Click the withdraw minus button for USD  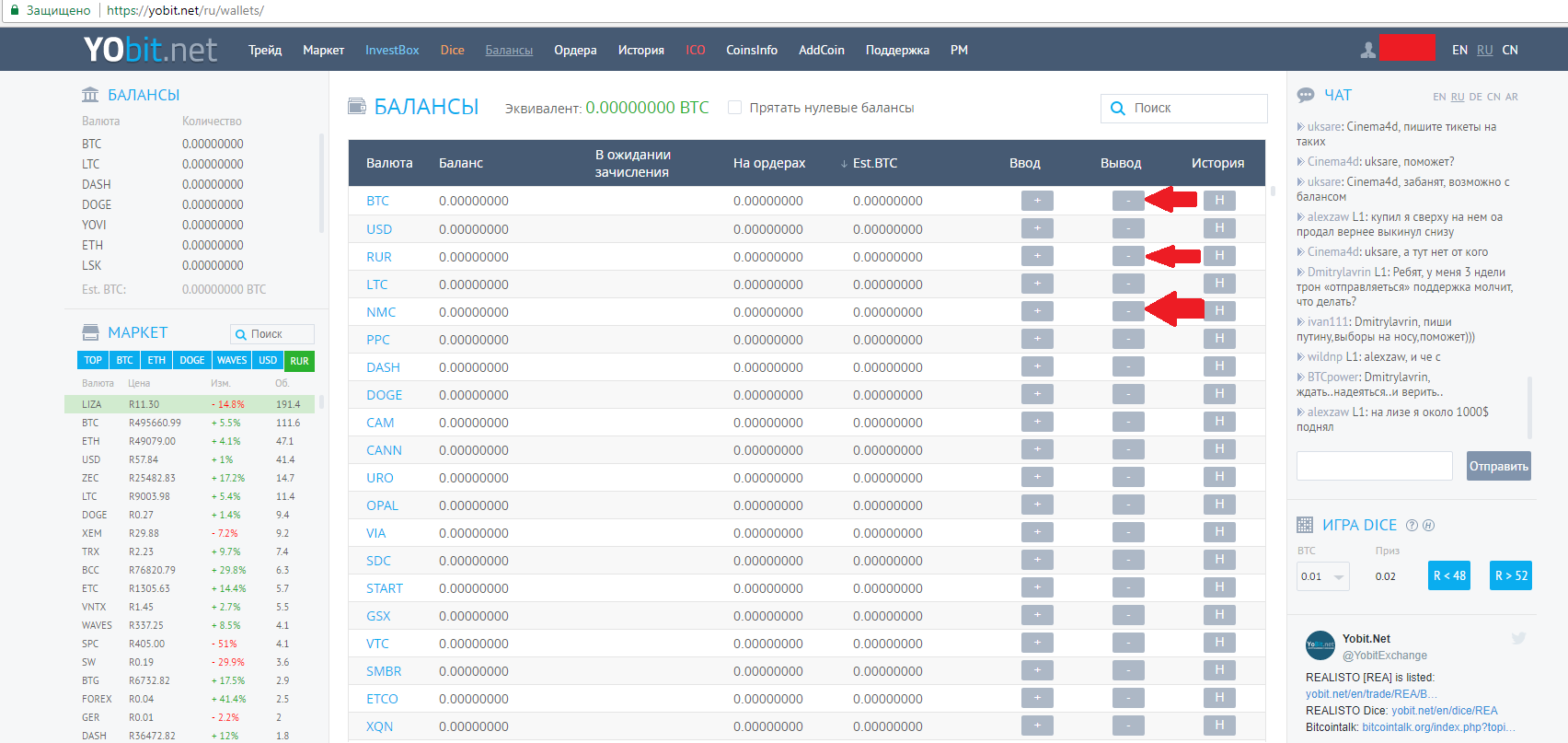point(1128,228)
